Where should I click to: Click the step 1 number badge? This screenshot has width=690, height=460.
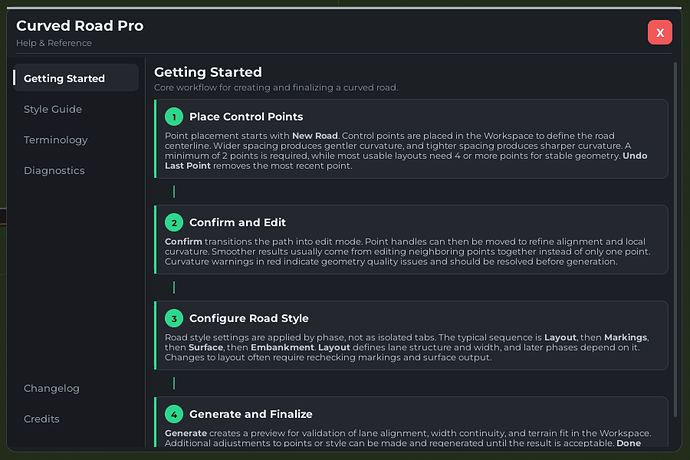click(174, 117)
